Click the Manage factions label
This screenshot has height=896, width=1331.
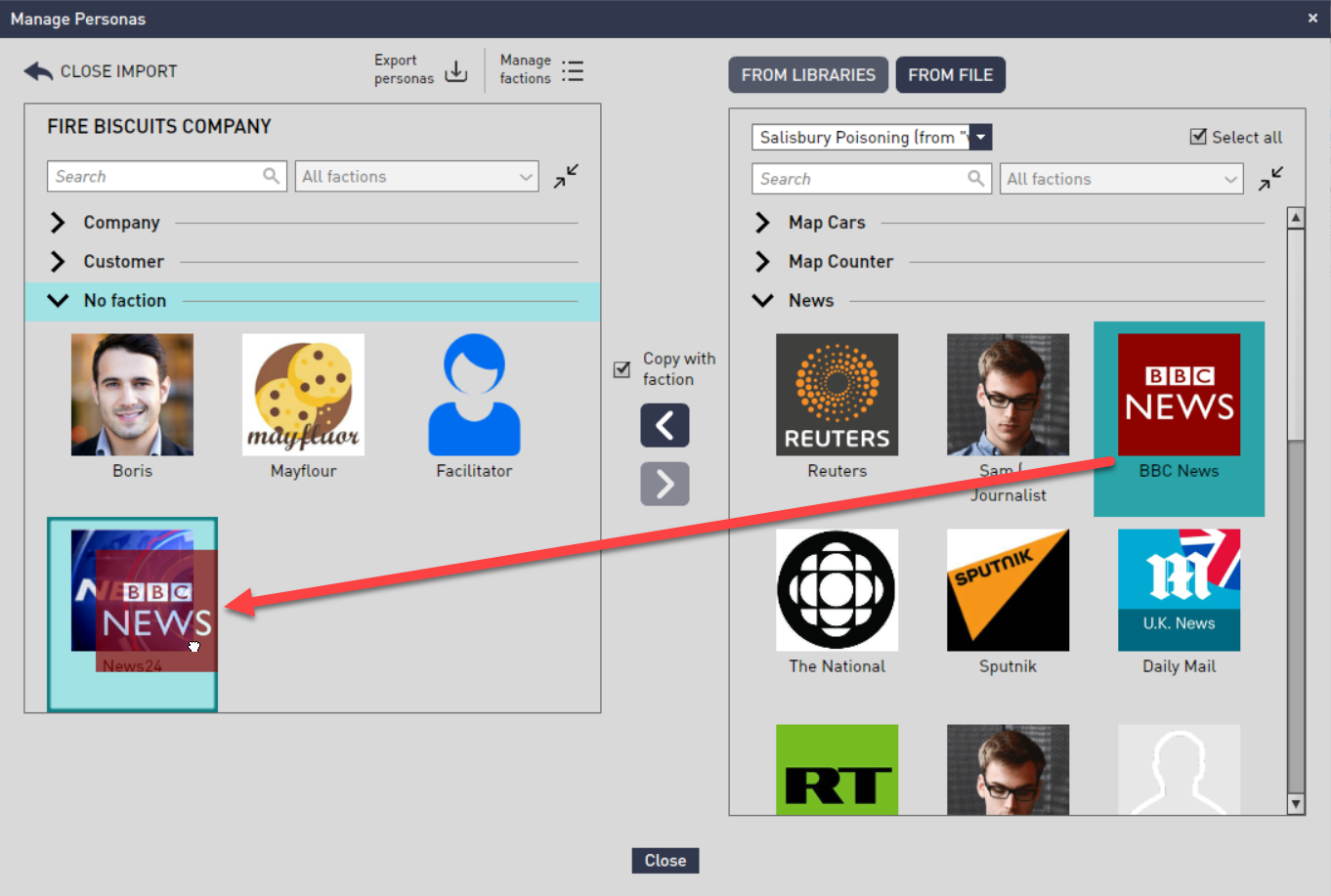pyautogui.click(x=526, y=69)
